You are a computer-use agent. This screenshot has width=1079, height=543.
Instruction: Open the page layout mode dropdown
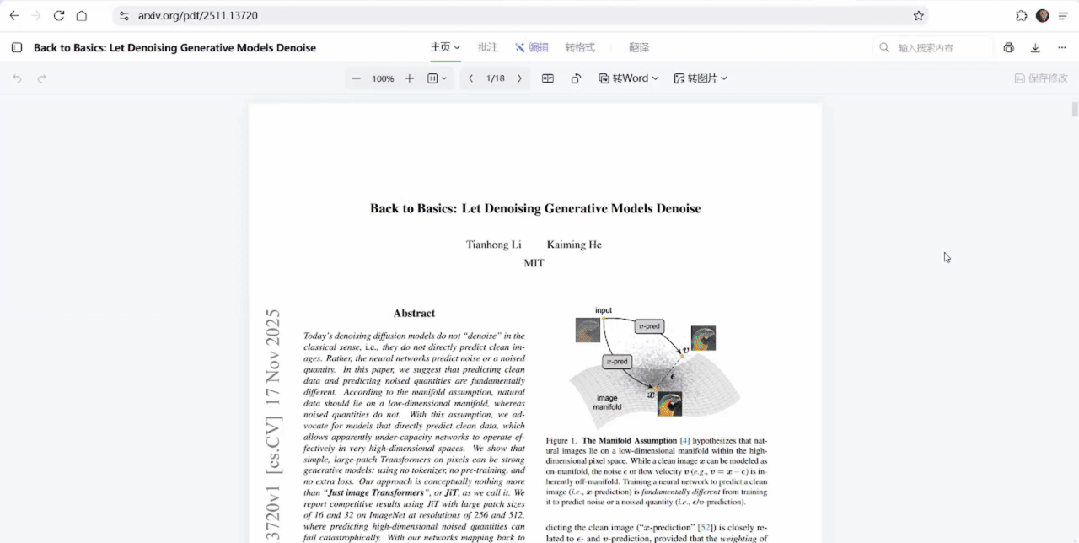point(437,78)
